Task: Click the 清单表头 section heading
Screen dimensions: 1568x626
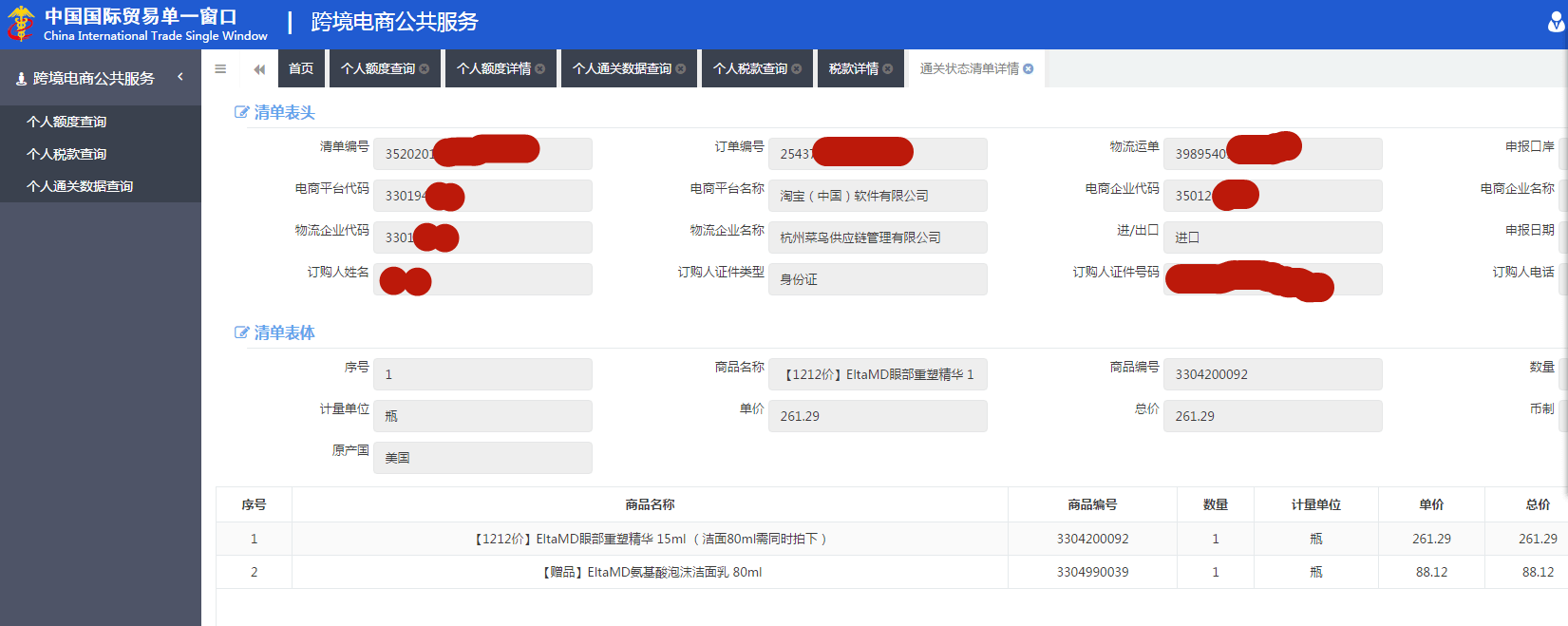Action: 285,112
